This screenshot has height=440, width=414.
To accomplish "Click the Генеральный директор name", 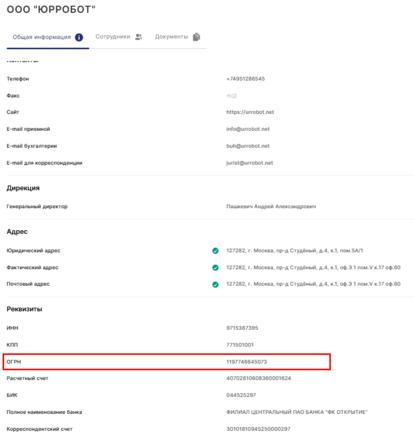I will tap(271, 207).
